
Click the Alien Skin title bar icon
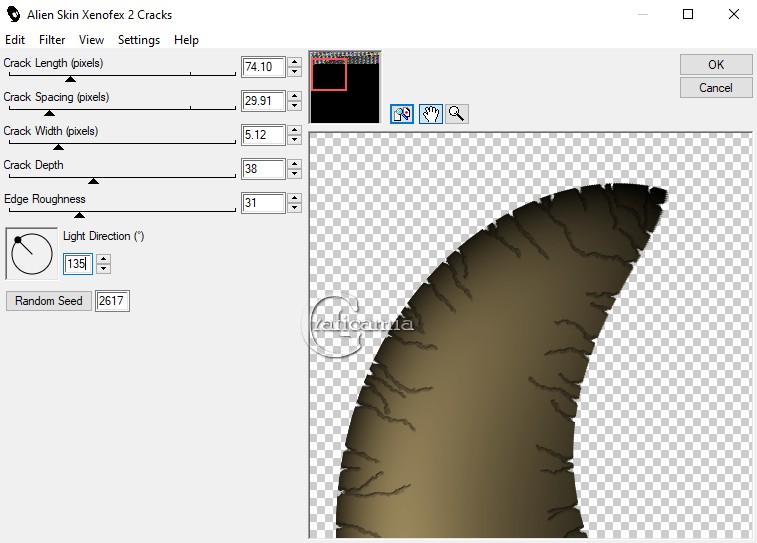14,14
